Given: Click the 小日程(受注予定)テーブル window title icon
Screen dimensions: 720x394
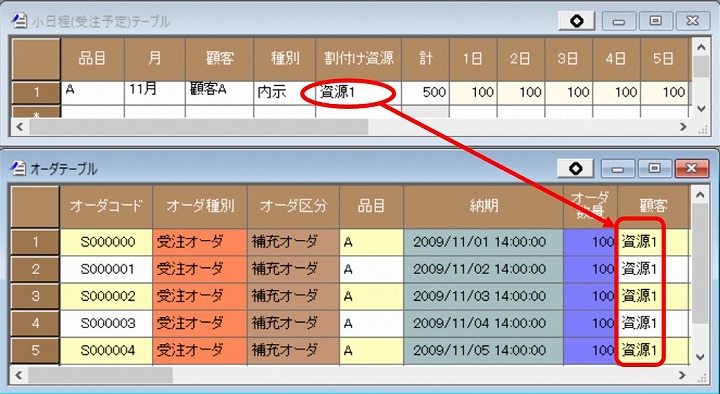Looking at the screenshot, I should [19, 21].
